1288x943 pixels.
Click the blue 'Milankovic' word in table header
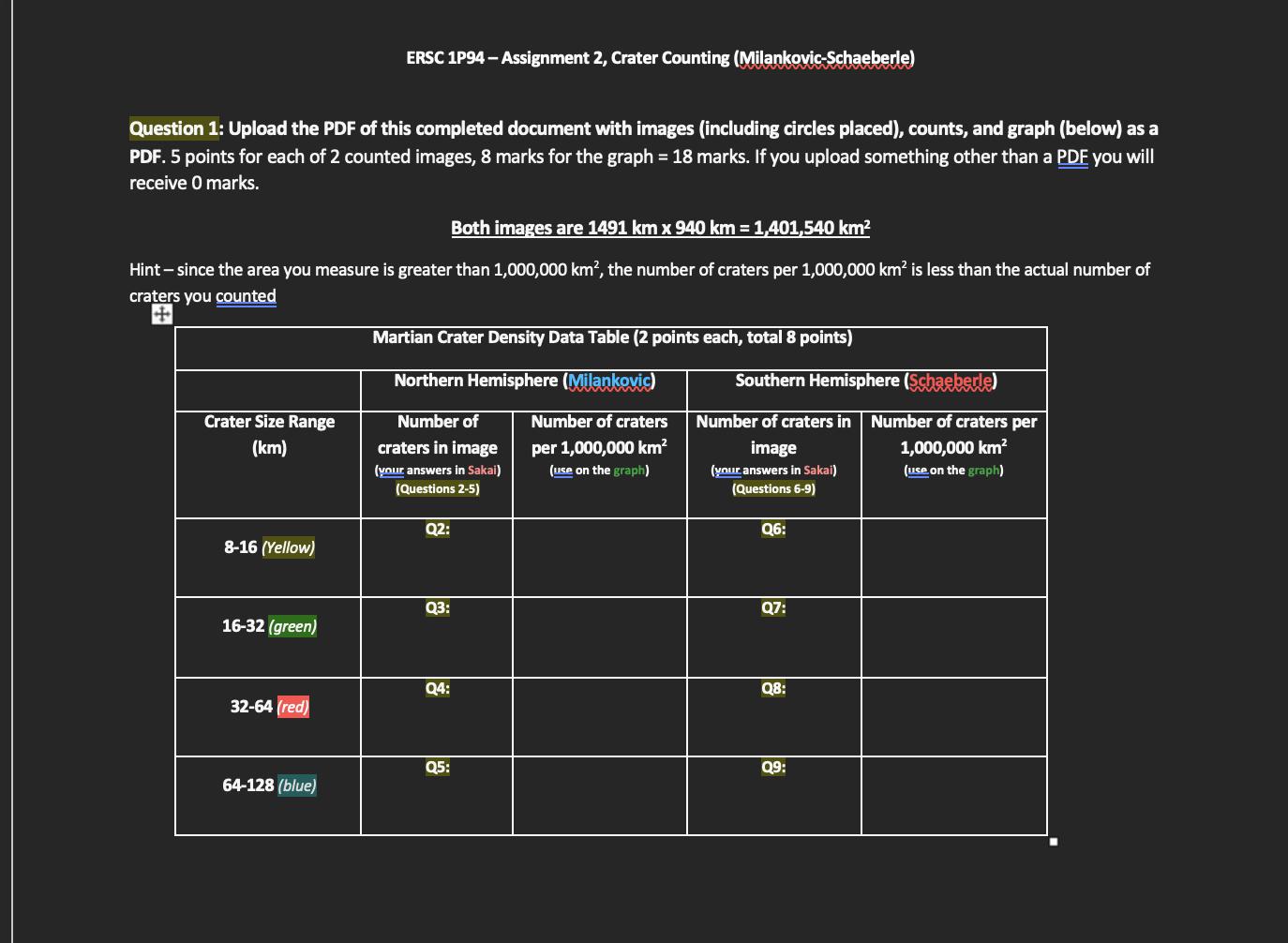pos(609,381)
